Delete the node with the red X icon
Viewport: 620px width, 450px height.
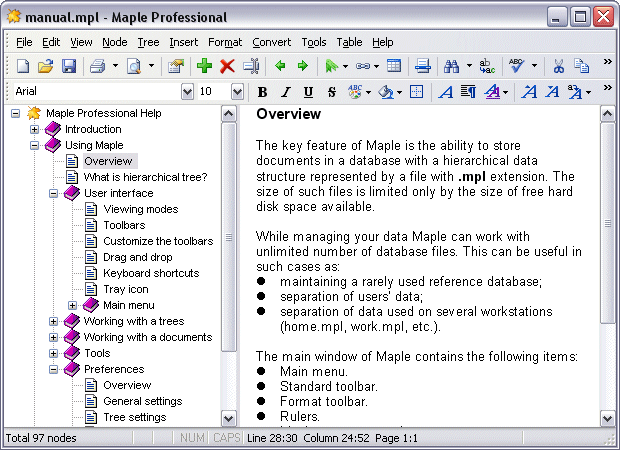point(227,66)
